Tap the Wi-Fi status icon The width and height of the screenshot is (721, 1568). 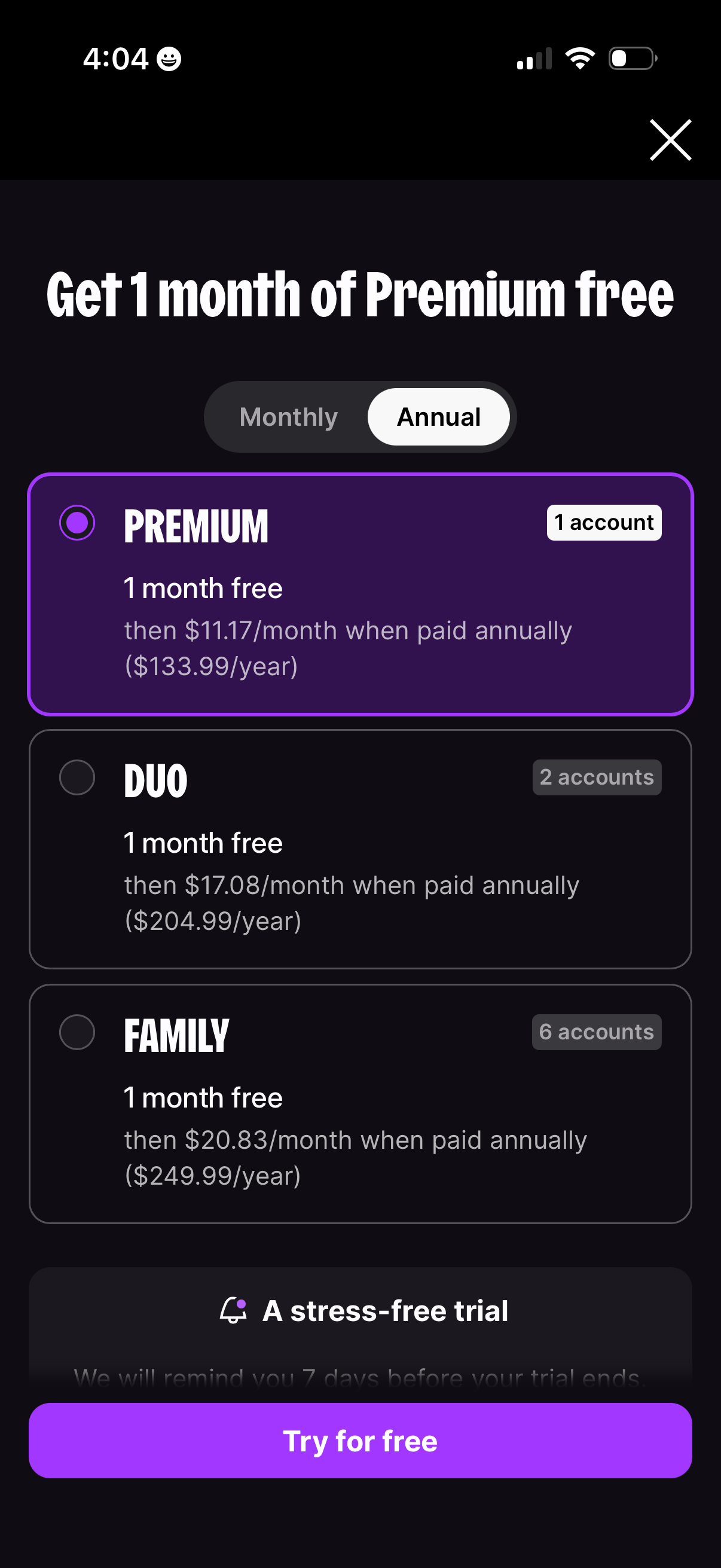pyautogui.click(x=580, y=59)
